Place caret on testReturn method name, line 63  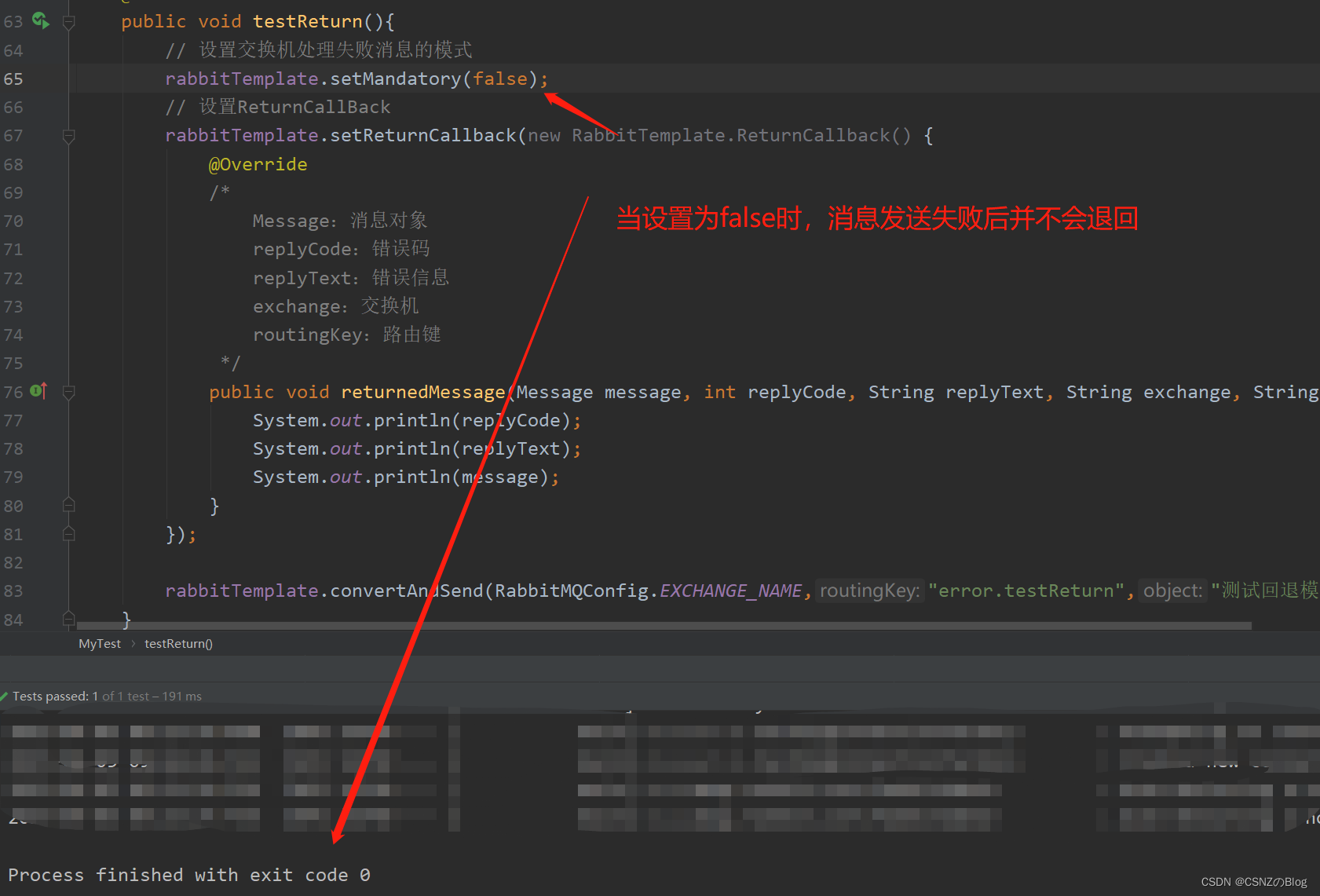308,22
